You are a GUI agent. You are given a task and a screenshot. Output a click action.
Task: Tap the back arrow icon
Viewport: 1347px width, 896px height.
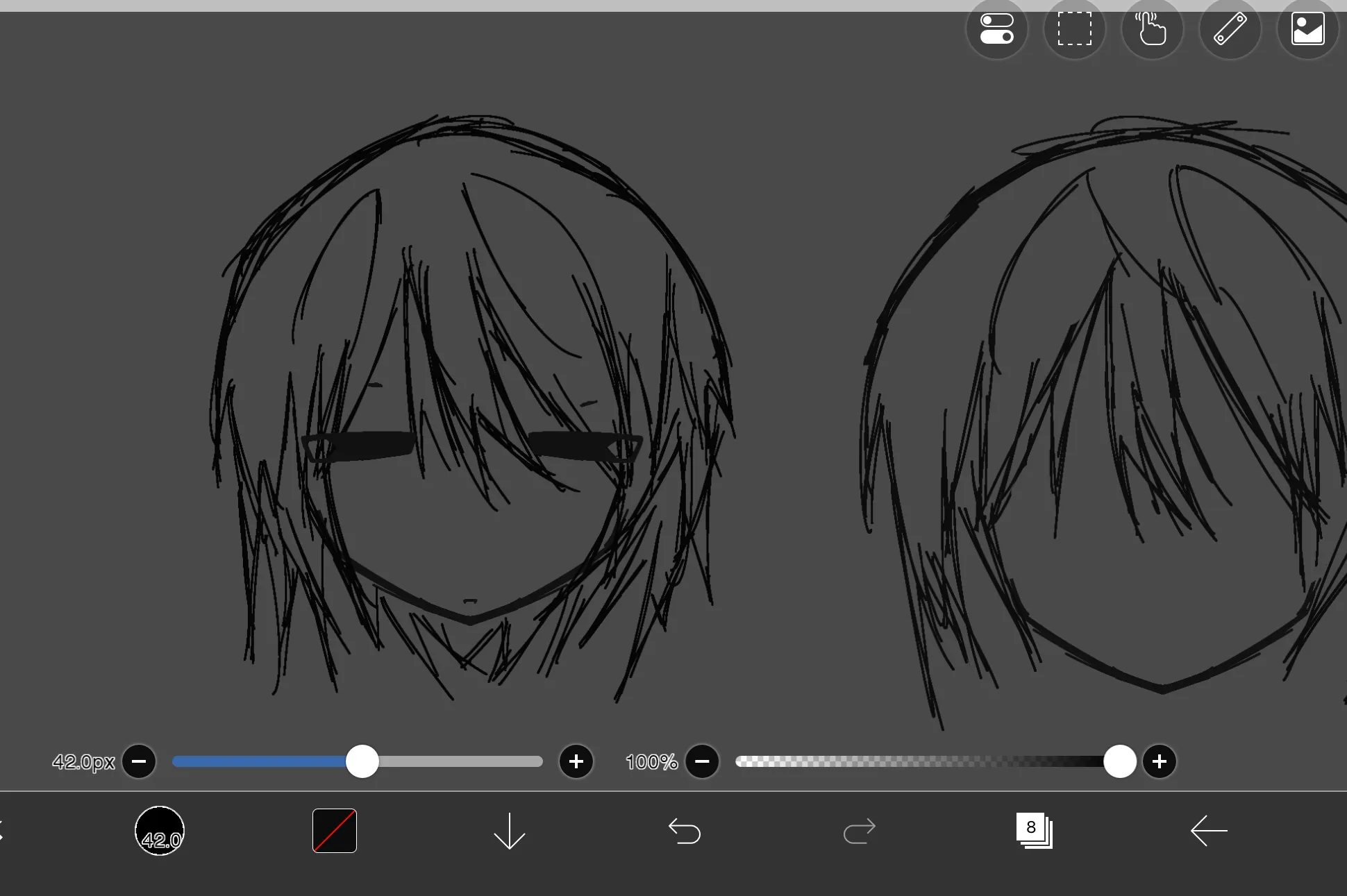1209,831
